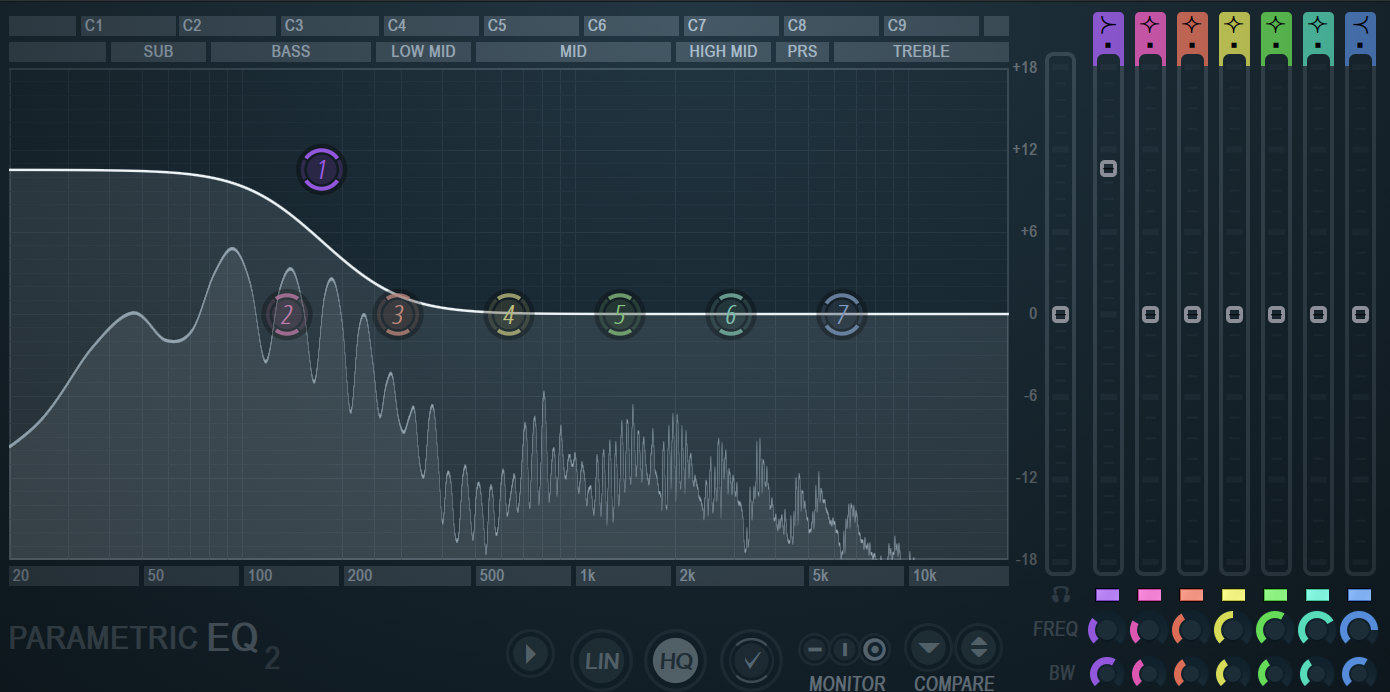Turn monitor off with the minus option
1390x692 pixels.
coord(815,650)
